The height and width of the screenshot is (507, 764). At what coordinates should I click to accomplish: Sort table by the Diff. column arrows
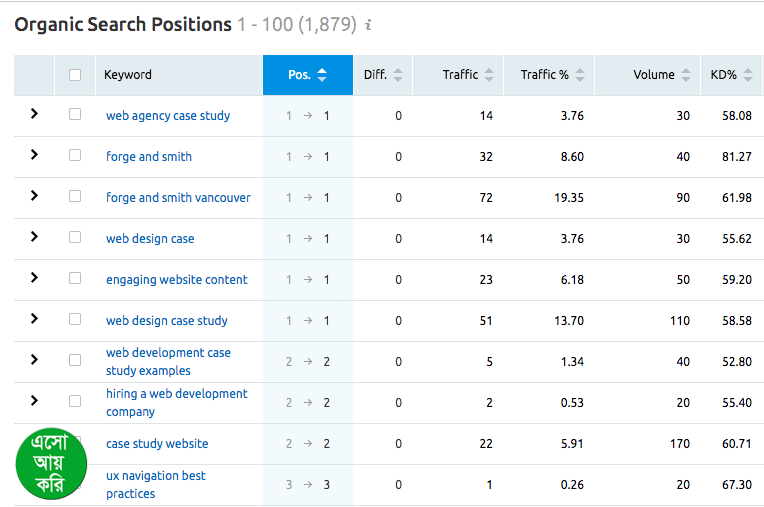[398, 75]
